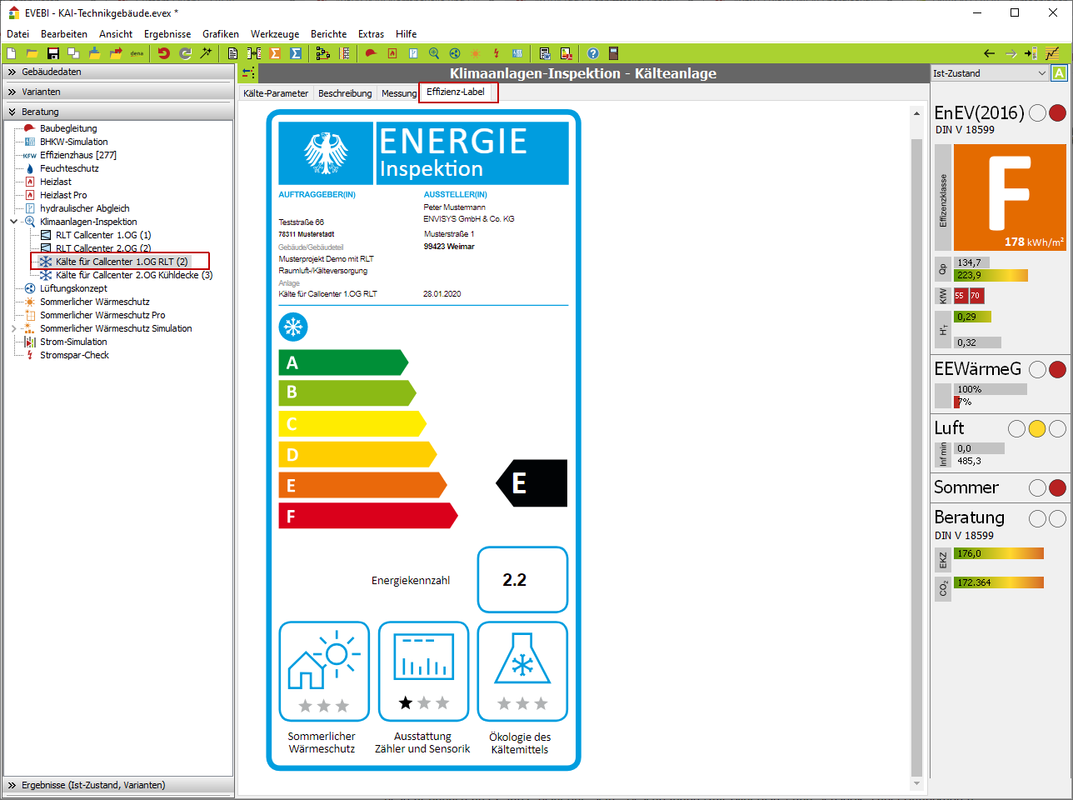Save the project with the floppy disk icon
This screenshot has width=1073, height=800.
(x=53, y=53)
